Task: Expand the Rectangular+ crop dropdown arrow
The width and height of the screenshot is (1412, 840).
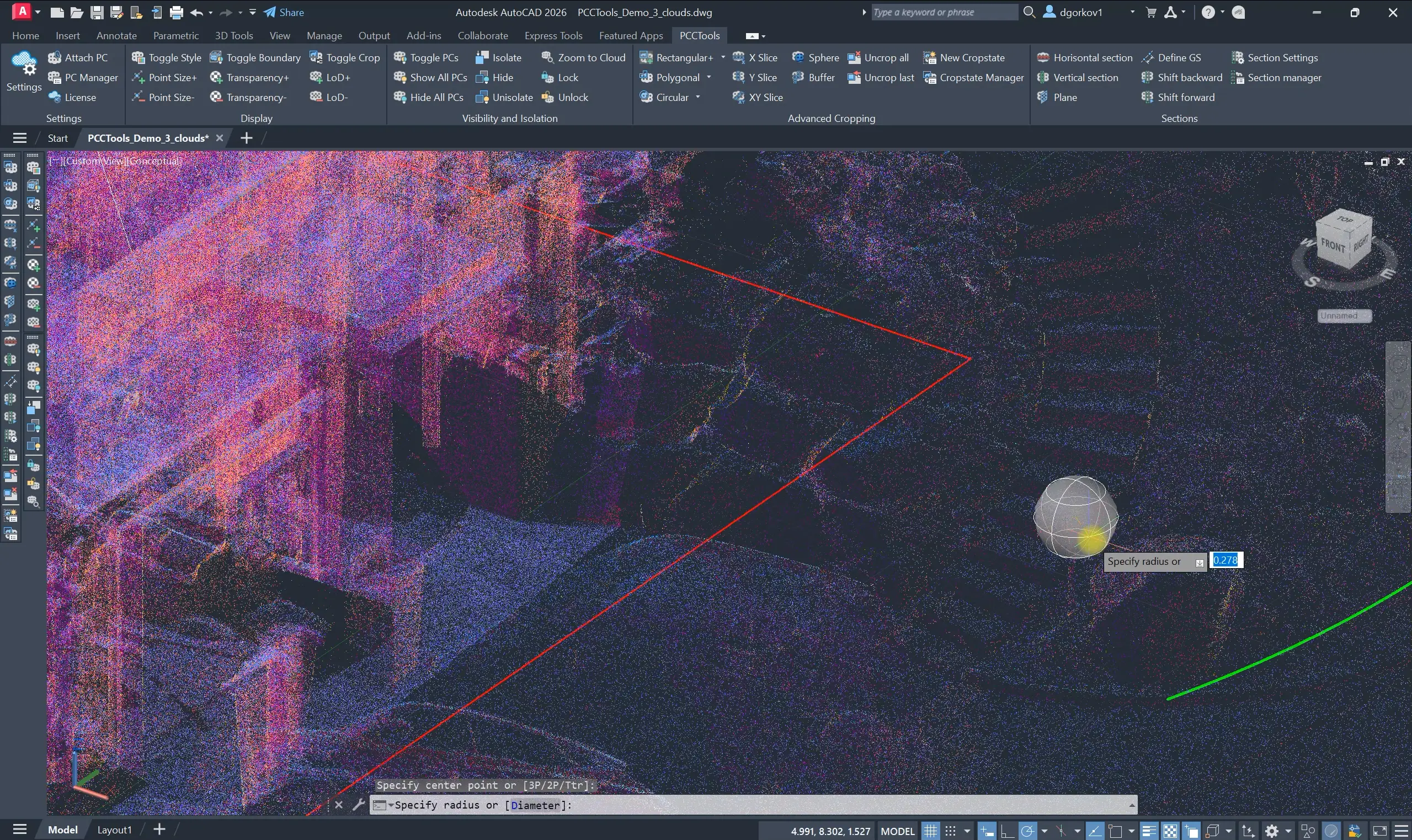Action: point(723,57)
